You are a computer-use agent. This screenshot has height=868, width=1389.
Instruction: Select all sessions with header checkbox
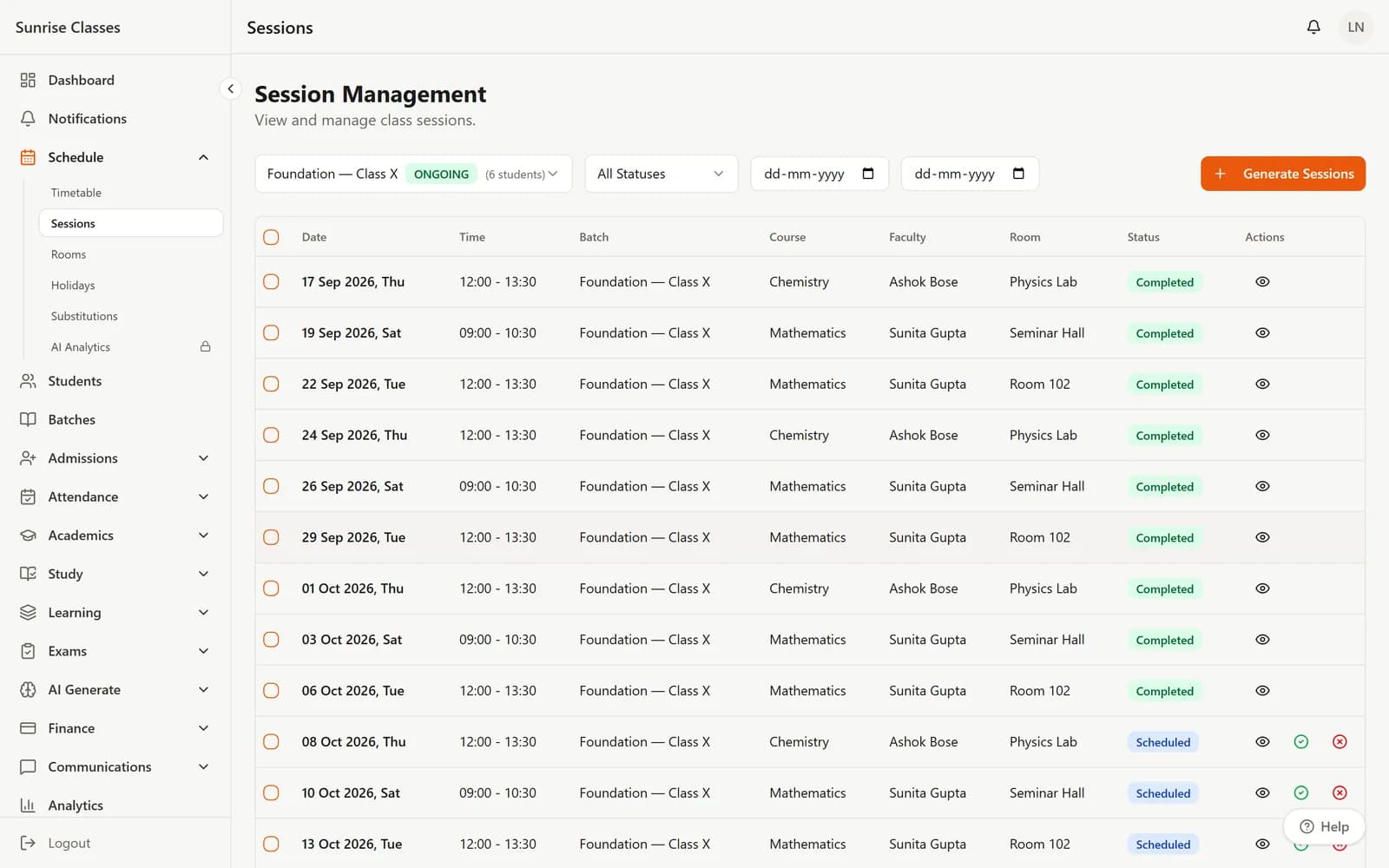pyautogui.click(x=271, y=237)
